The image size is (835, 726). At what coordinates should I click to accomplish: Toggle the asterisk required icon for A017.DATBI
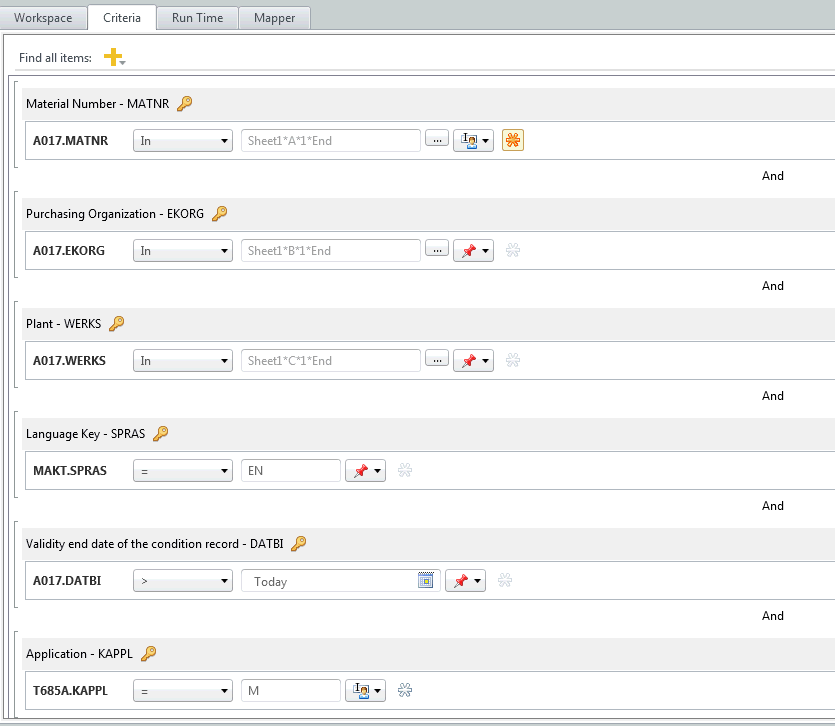click(x=505, y=581)
